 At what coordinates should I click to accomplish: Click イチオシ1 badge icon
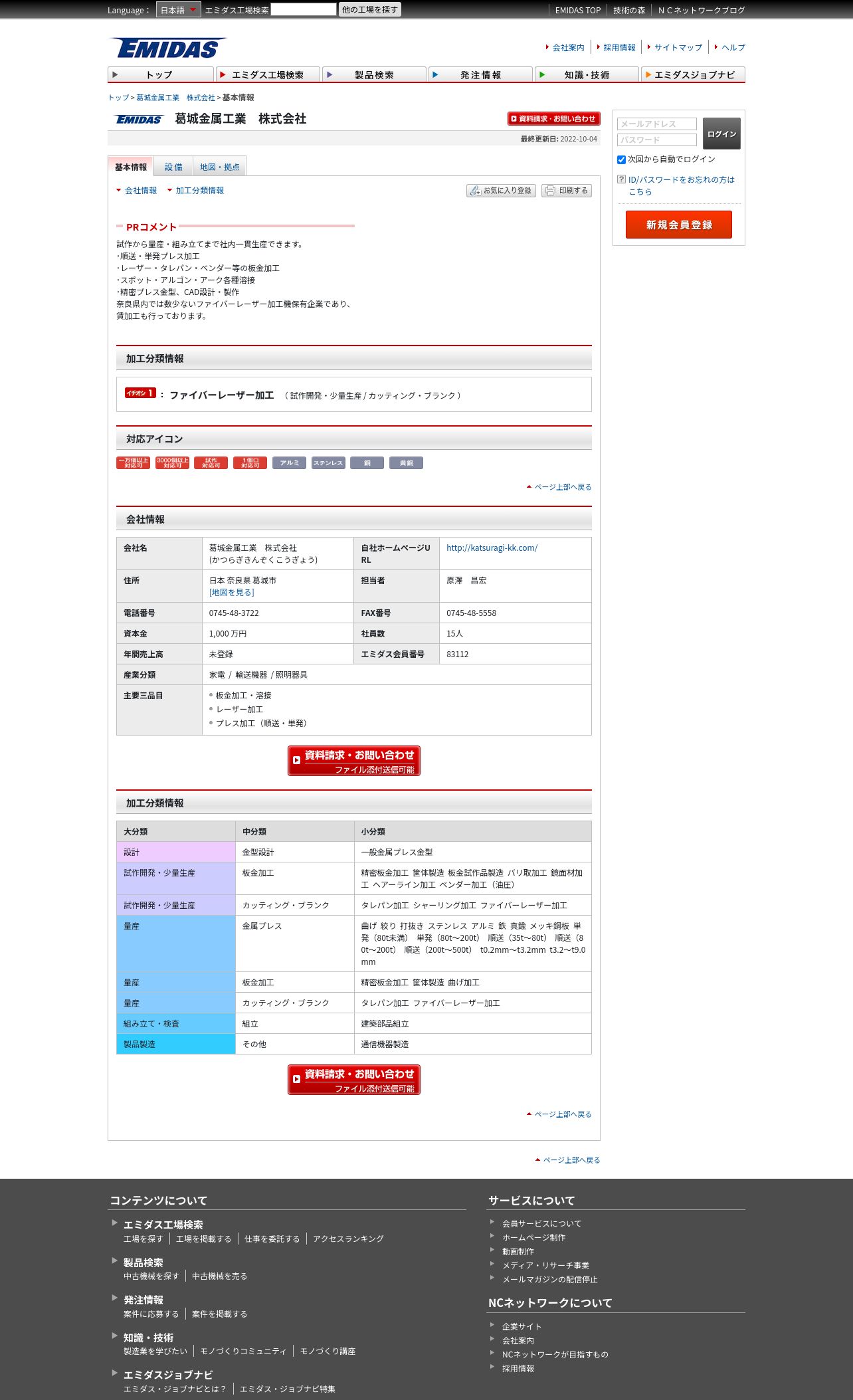pyautogui.click(x=140, y=393)
